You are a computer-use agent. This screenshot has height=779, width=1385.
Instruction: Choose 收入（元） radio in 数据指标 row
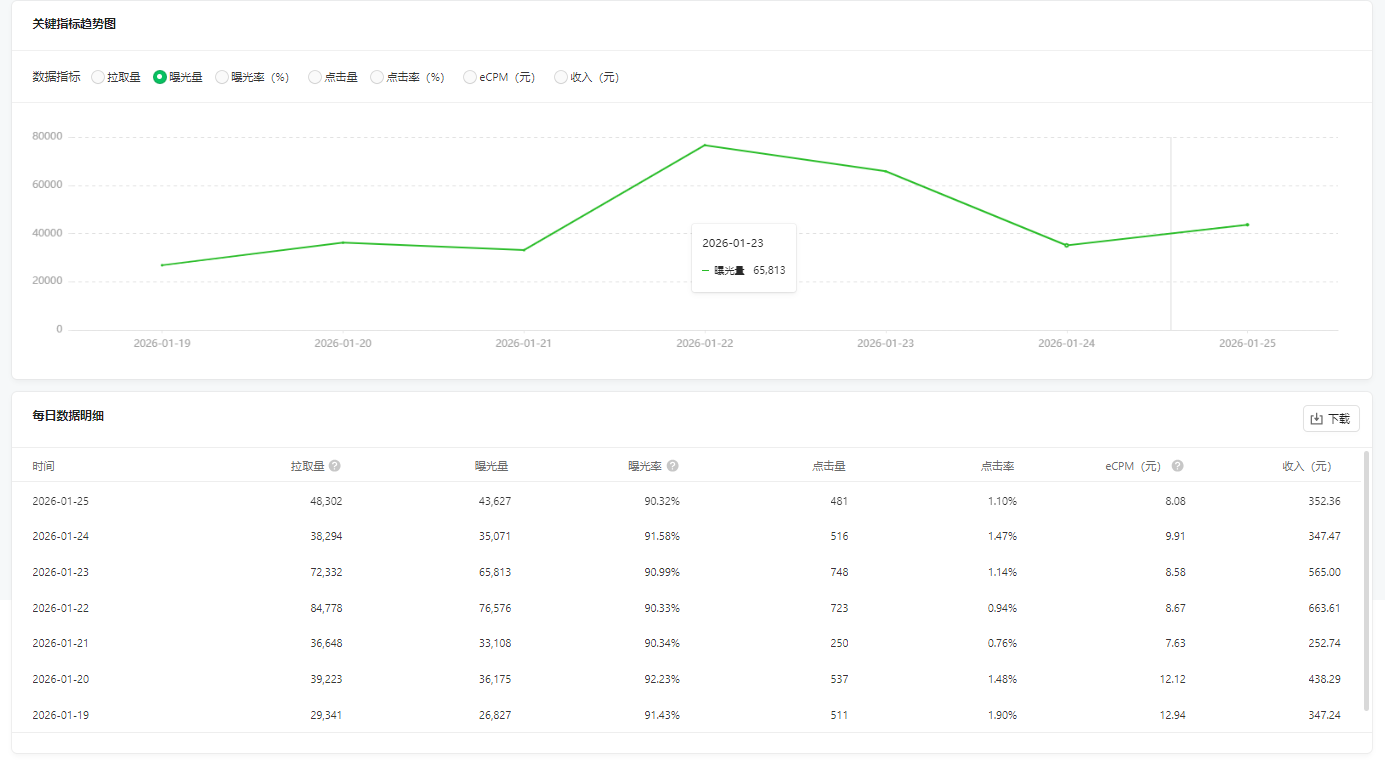(561, 77)
